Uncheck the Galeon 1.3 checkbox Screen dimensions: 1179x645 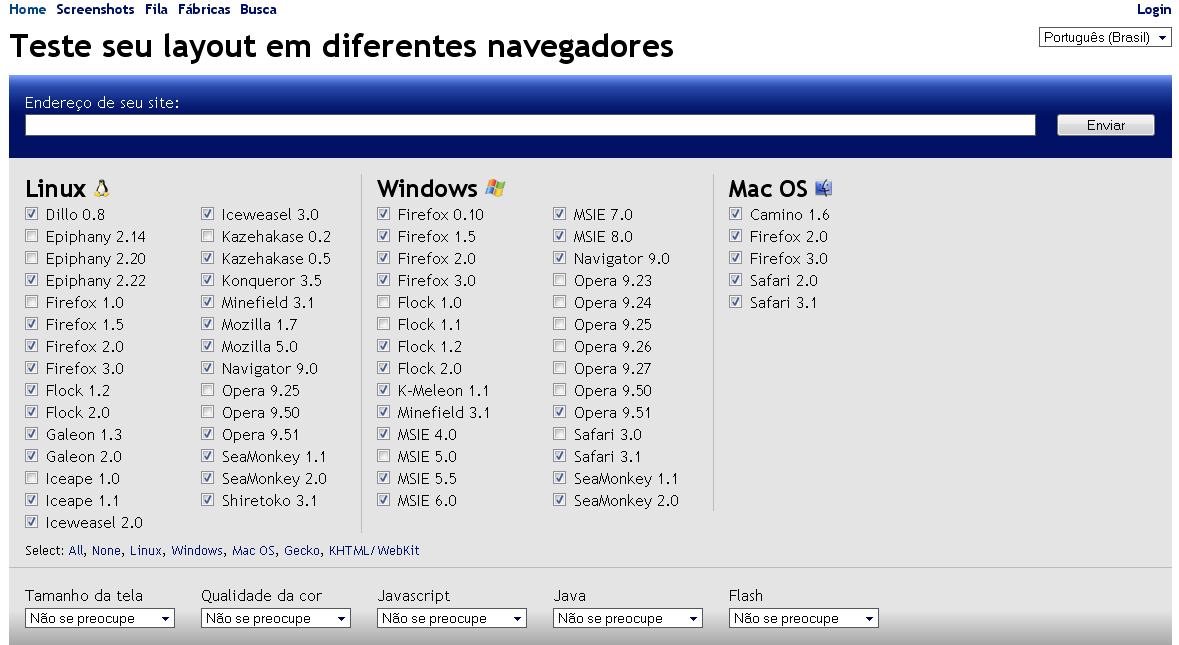pos(32,434)
